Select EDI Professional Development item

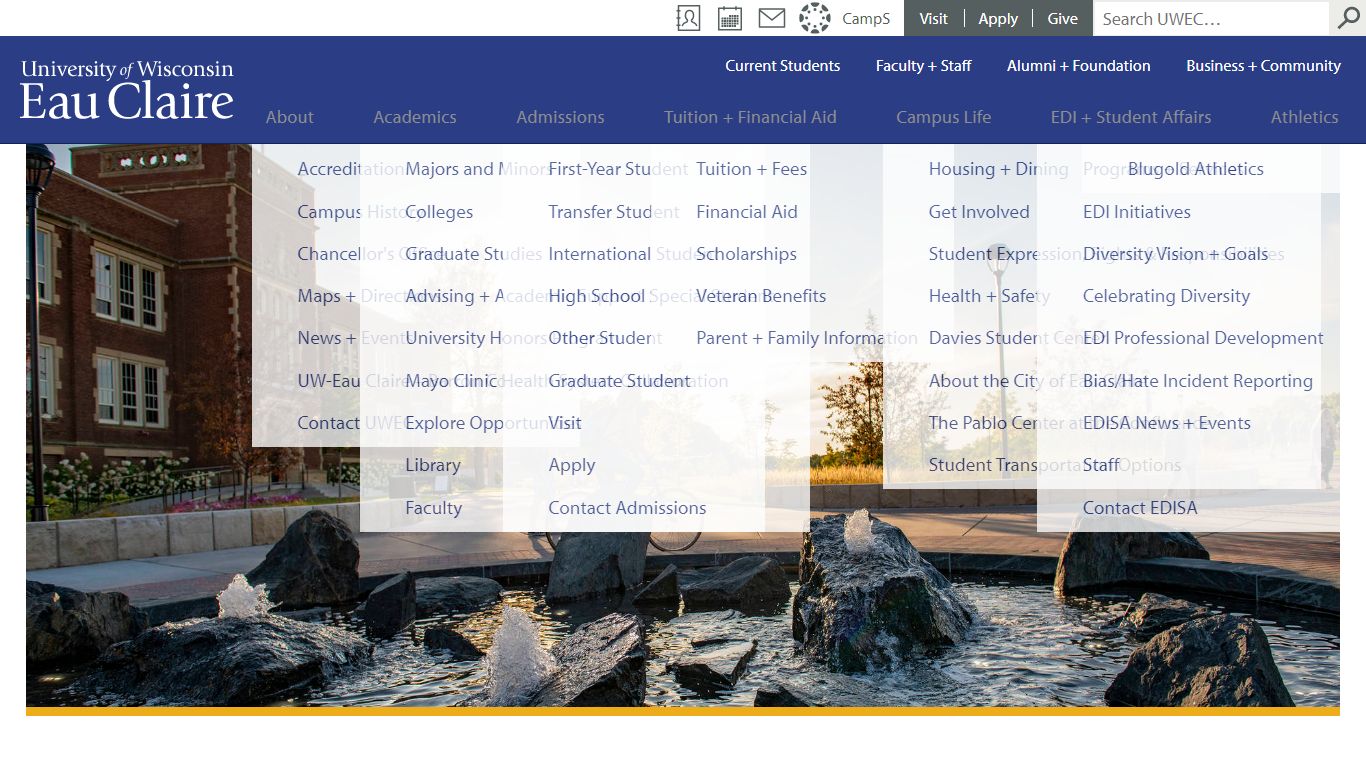1203,338
